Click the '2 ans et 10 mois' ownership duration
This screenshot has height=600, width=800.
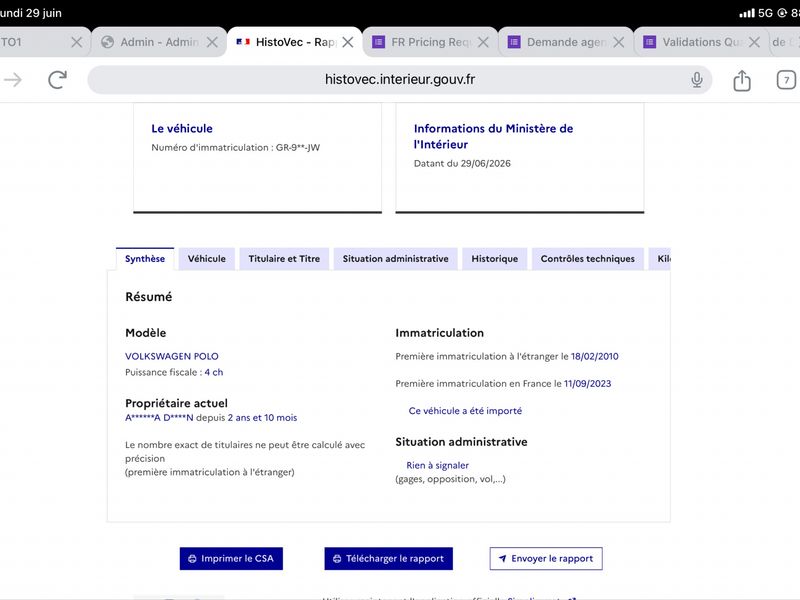click(x=262, y=418)
